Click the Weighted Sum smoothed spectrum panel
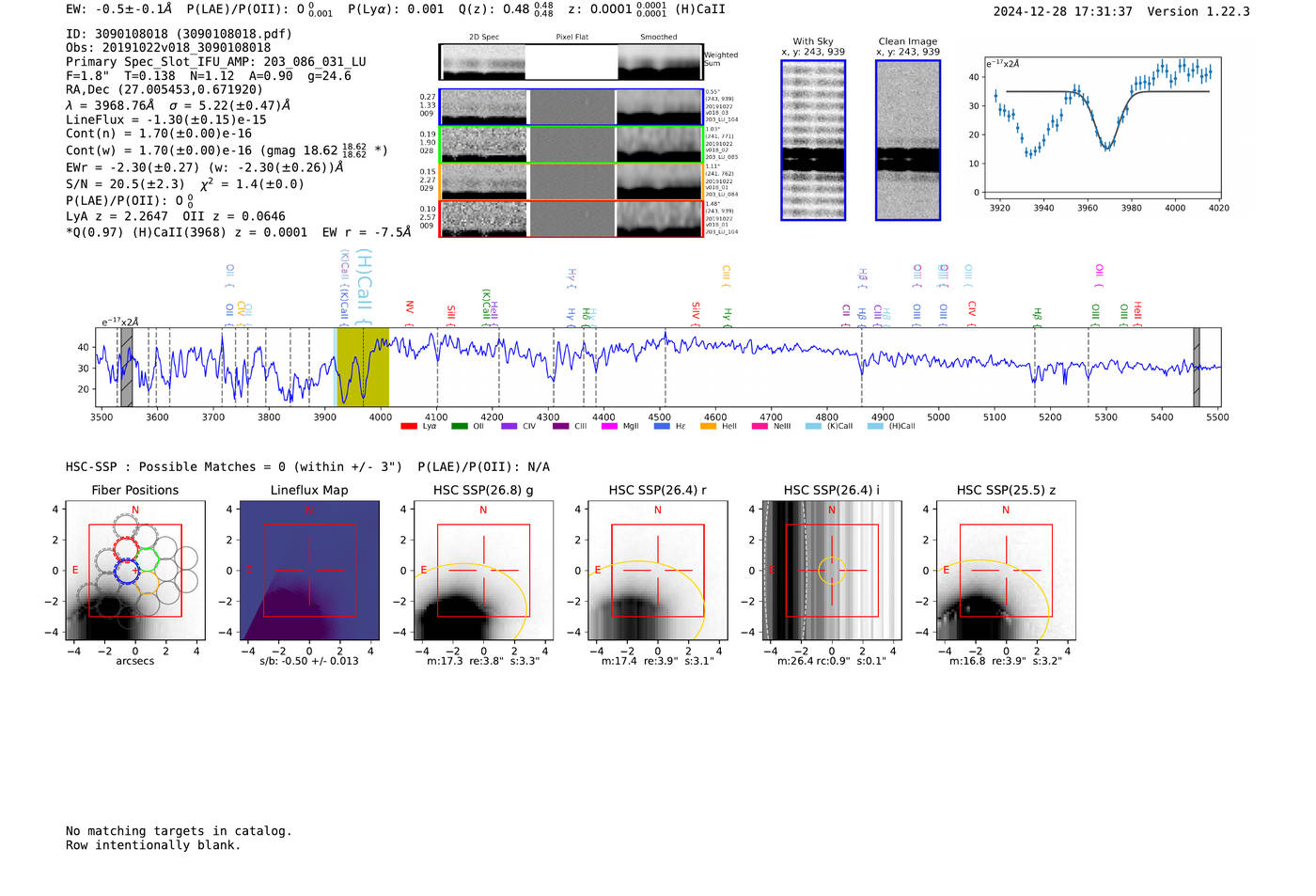Screen dimensions: 1316x896 (660, 62)
